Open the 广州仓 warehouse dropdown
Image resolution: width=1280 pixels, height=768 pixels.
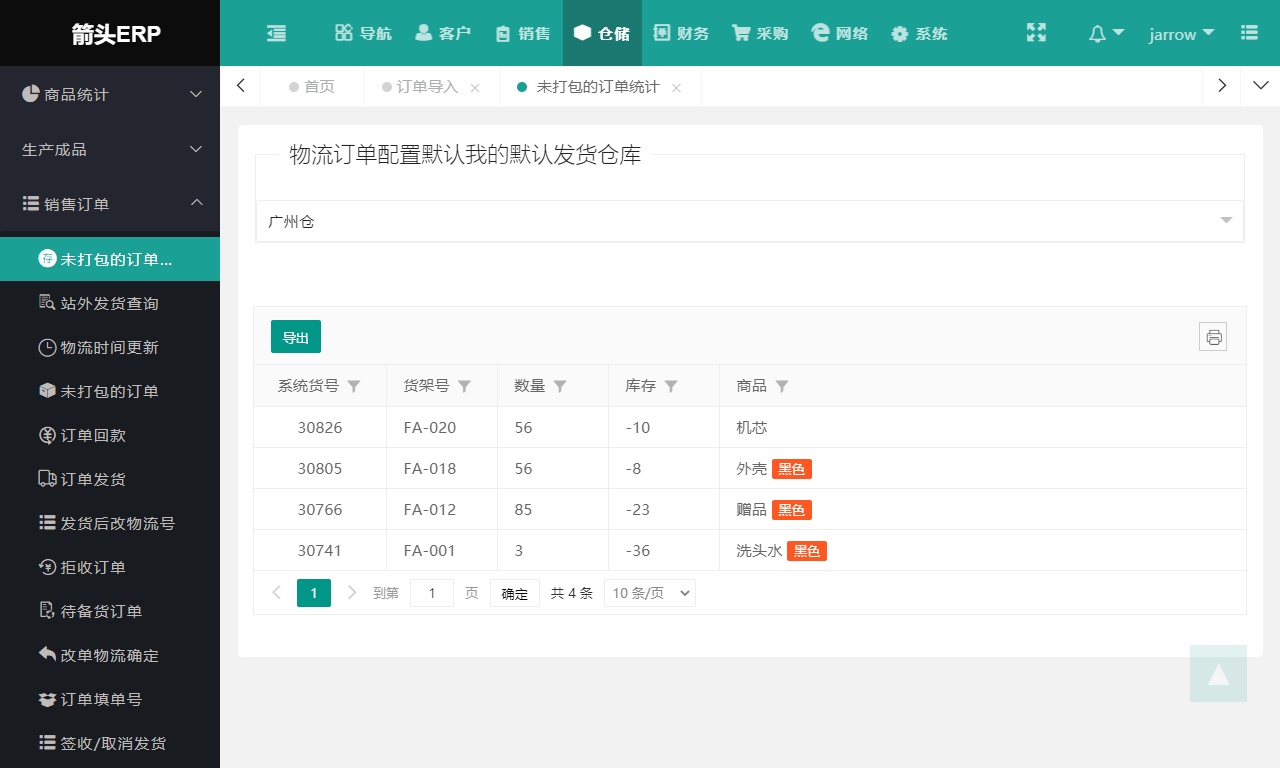(x=750, y=221)
